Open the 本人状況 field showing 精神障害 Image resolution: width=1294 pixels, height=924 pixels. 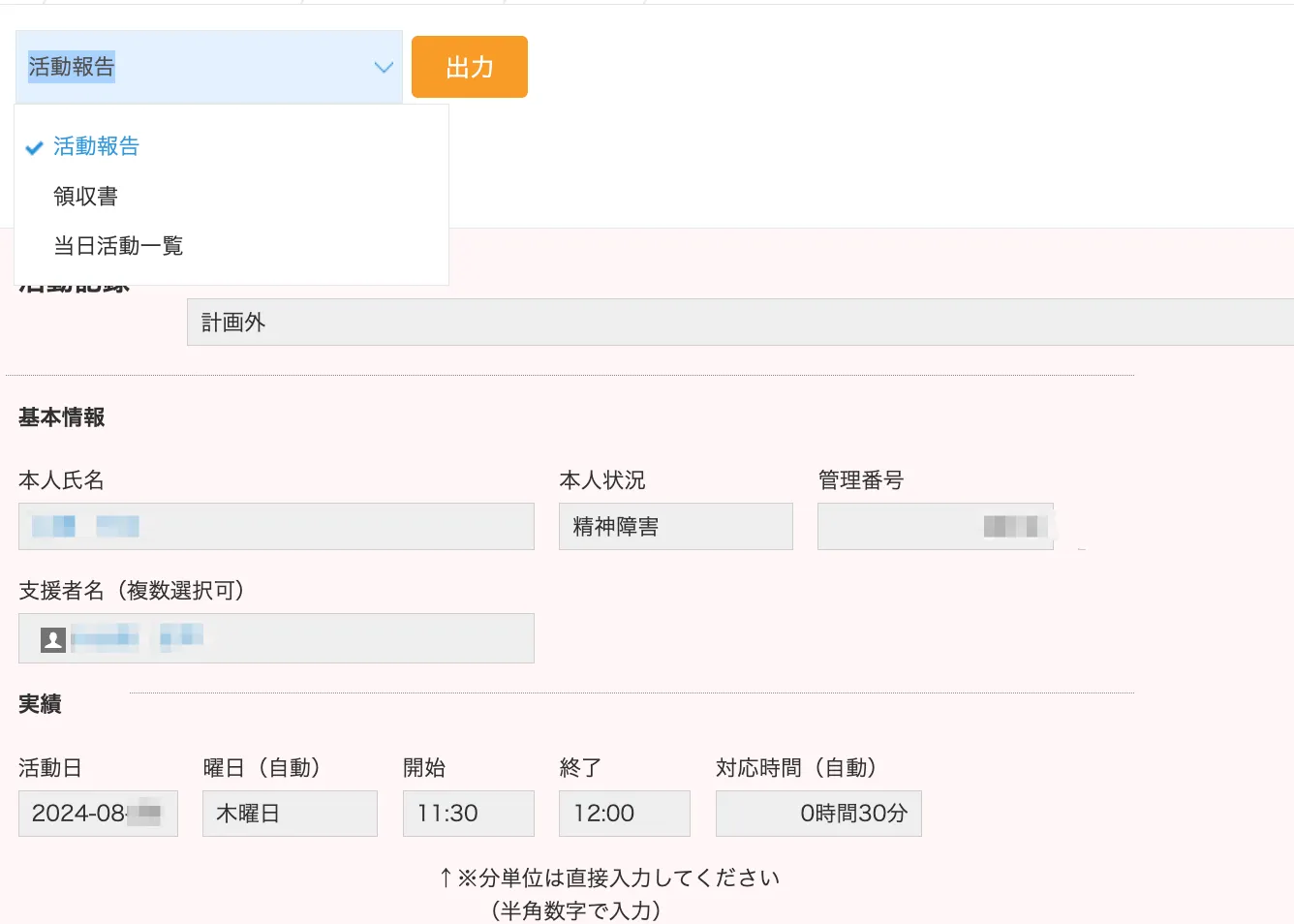click(x=675, y=527)
